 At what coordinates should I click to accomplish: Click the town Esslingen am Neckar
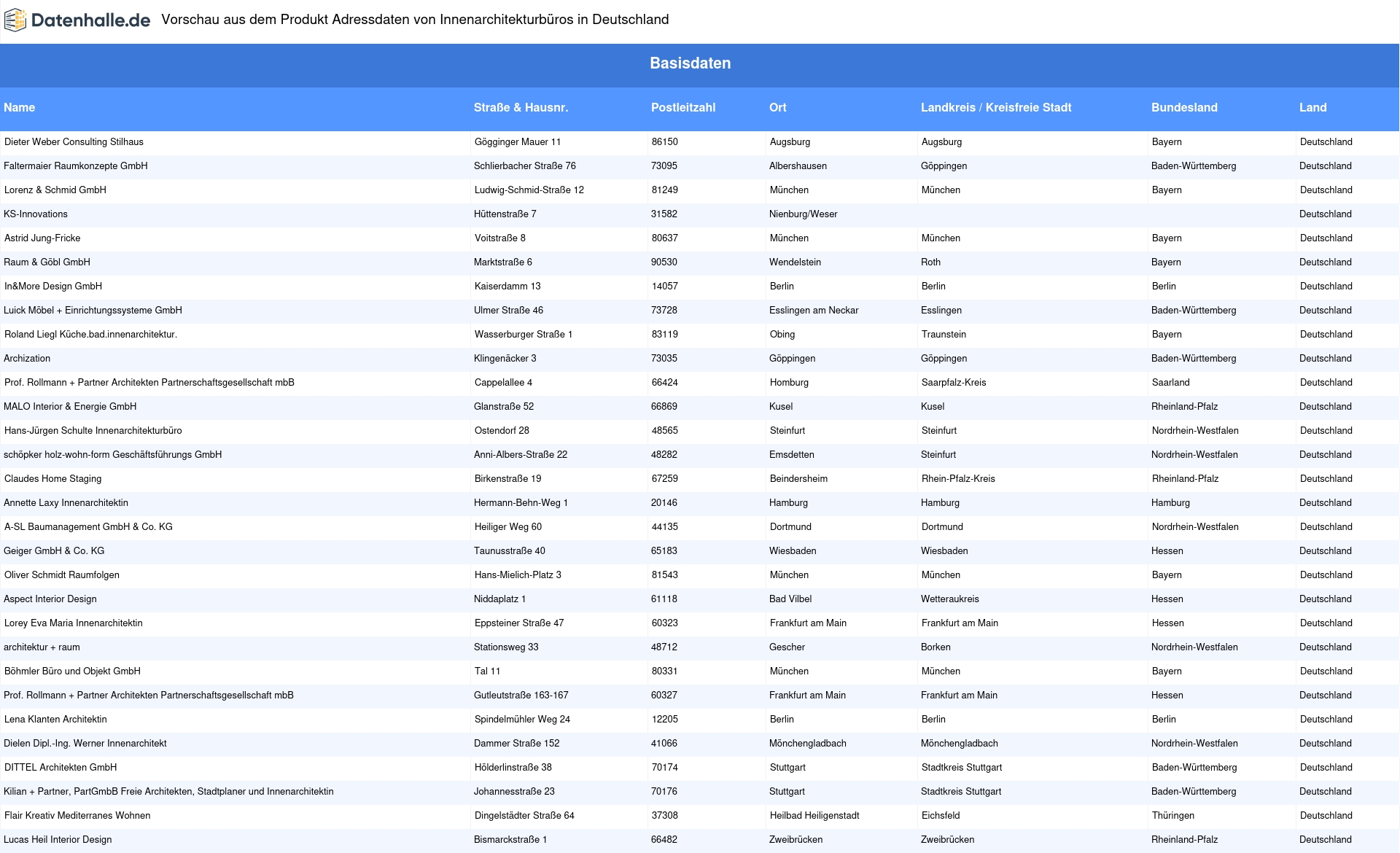tap(814, 311)
